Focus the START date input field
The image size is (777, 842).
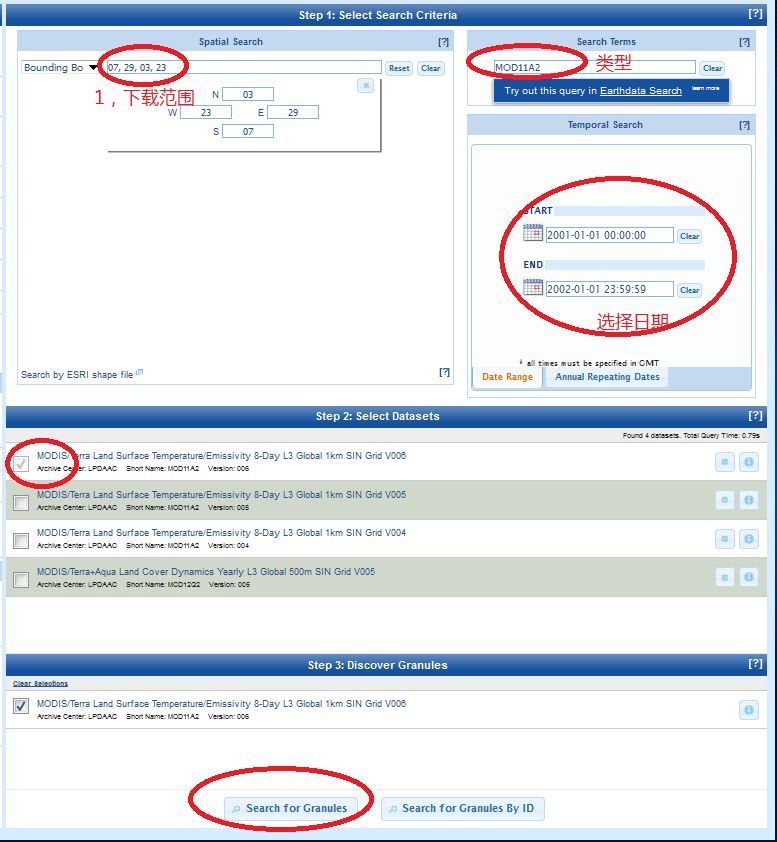pos(609,235)
